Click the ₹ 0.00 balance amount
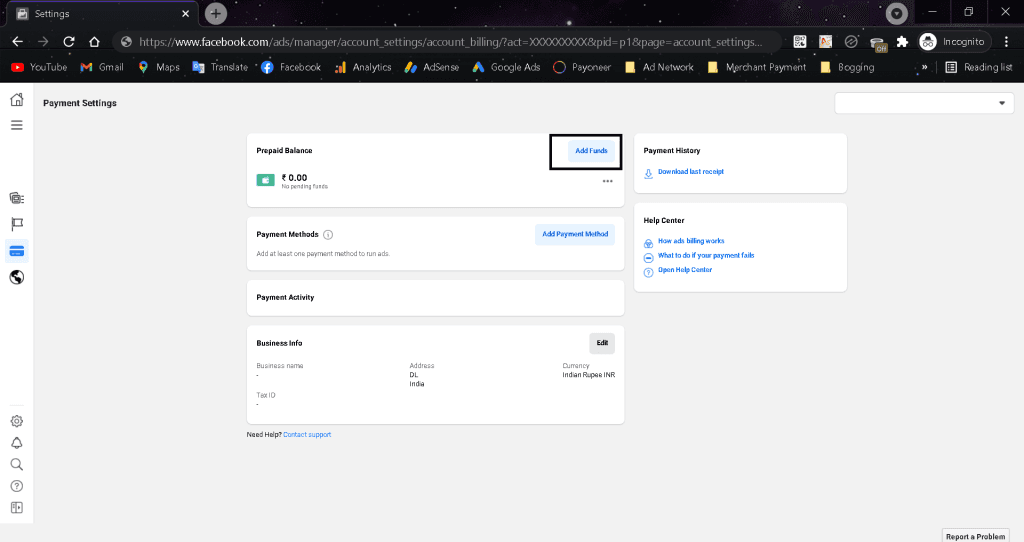 tap(294, 178)
